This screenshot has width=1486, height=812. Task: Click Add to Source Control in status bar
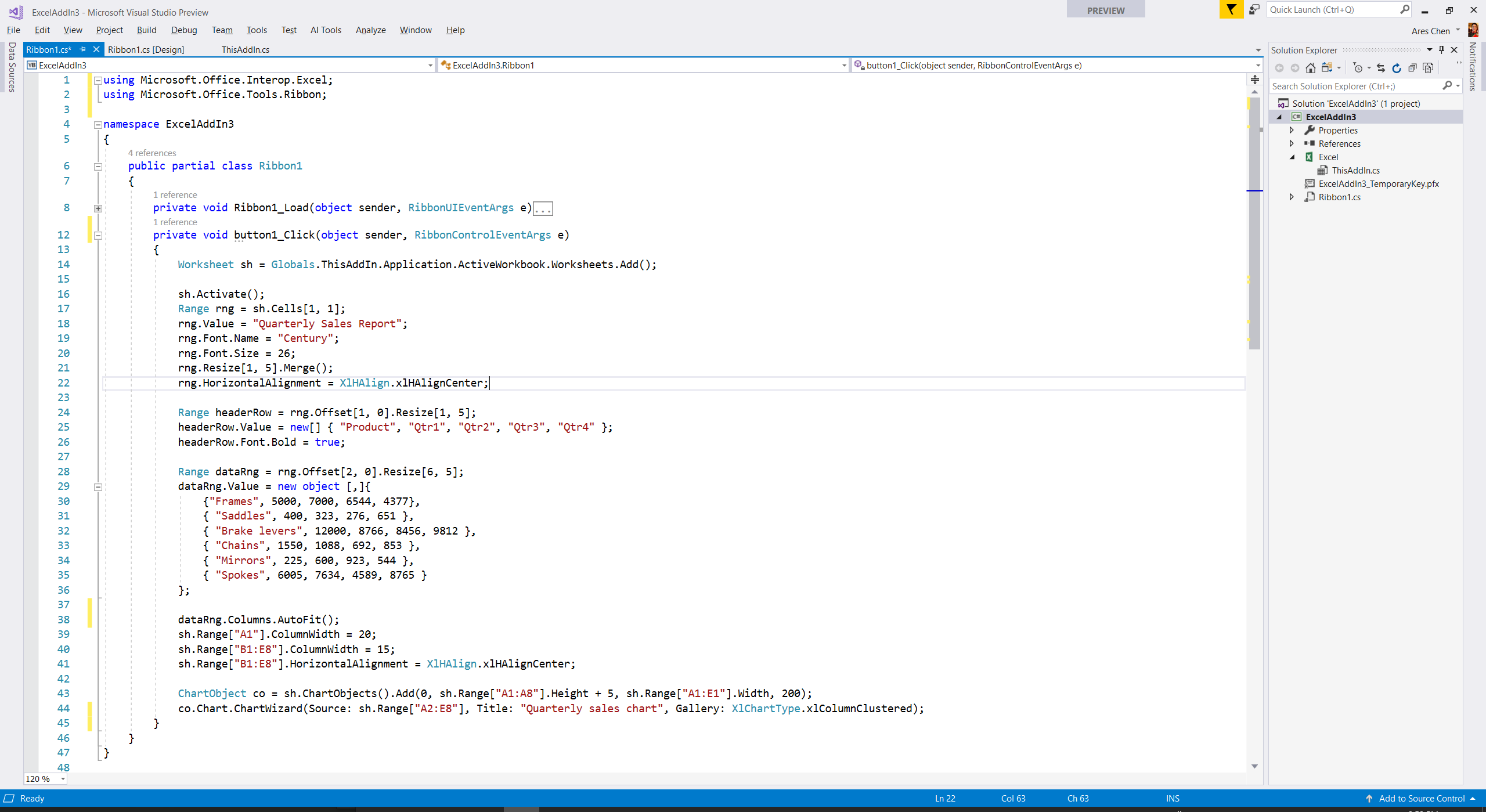click(1421, 798)
